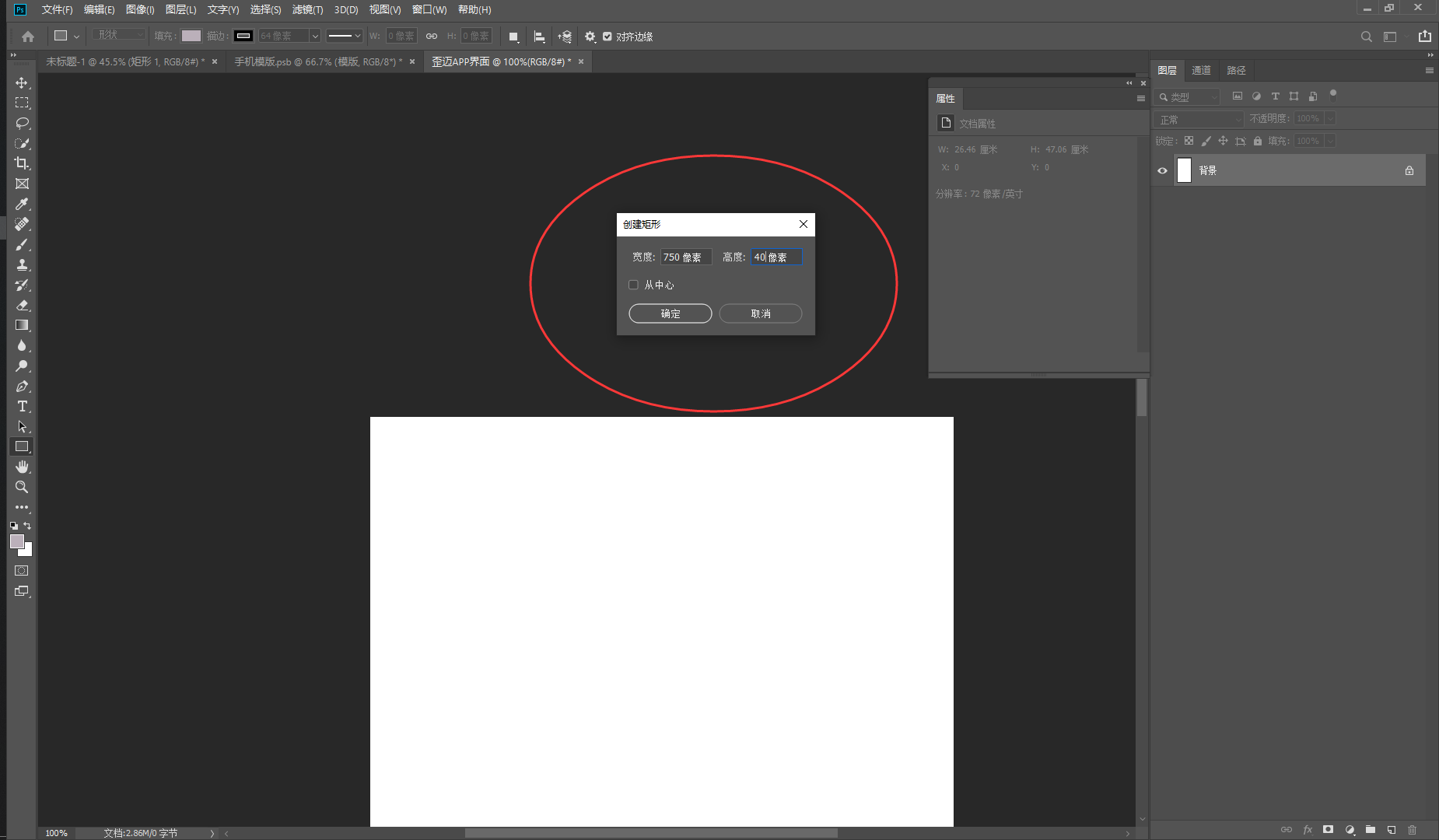Select the Lasso tool
Image resolution: width=1439 pixels, height=840 pixels.
(x=22, y=123)
